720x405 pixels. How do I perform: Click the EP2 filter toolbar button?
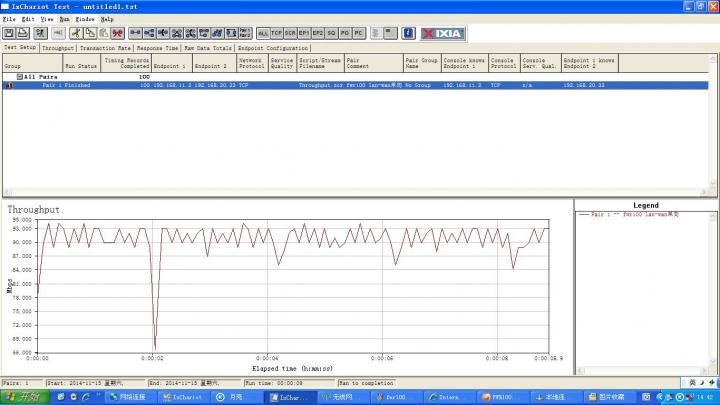(318, 33)
